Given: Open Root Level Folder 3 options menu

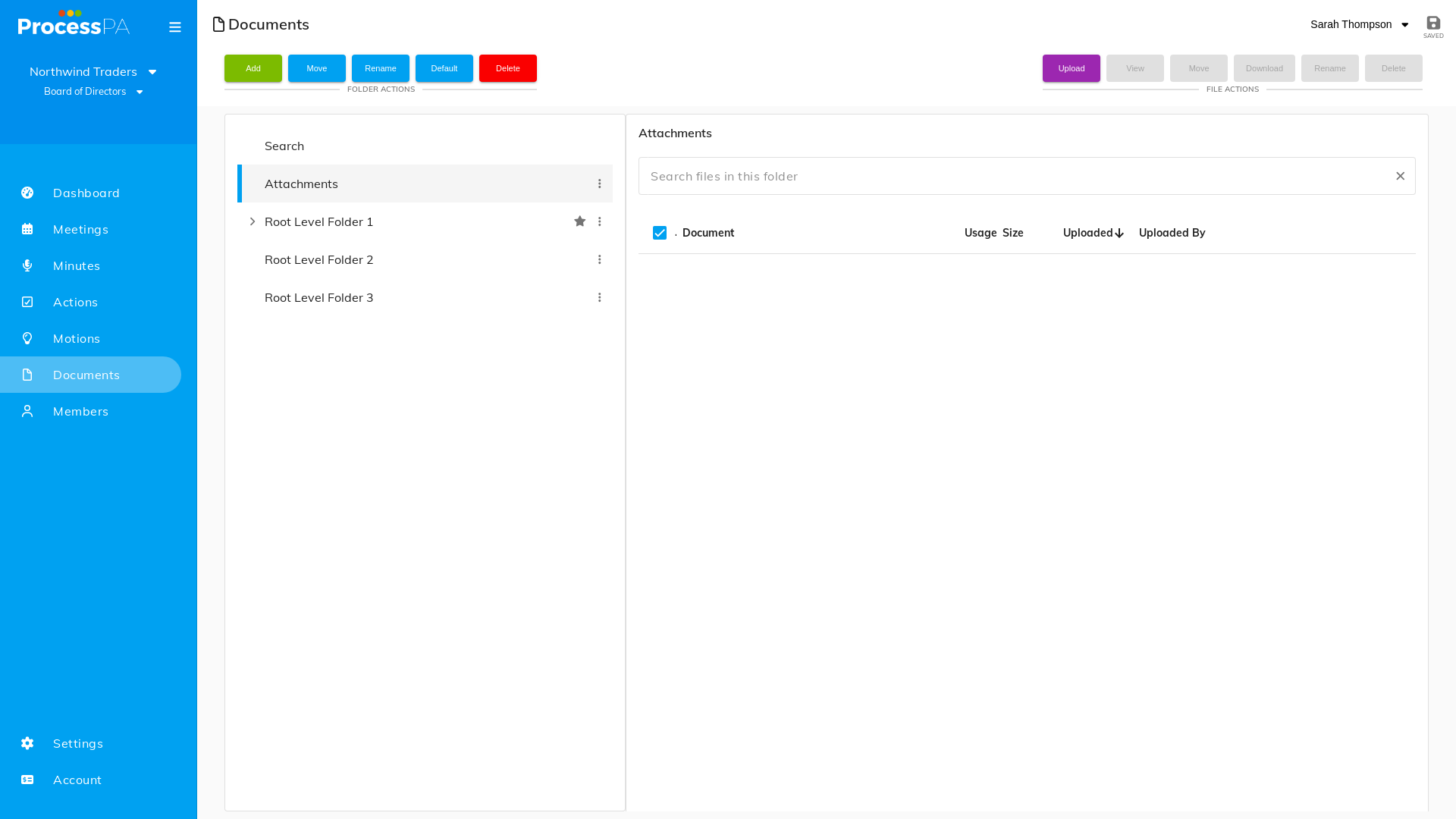Looking at the screenshot, I should 599,297.
